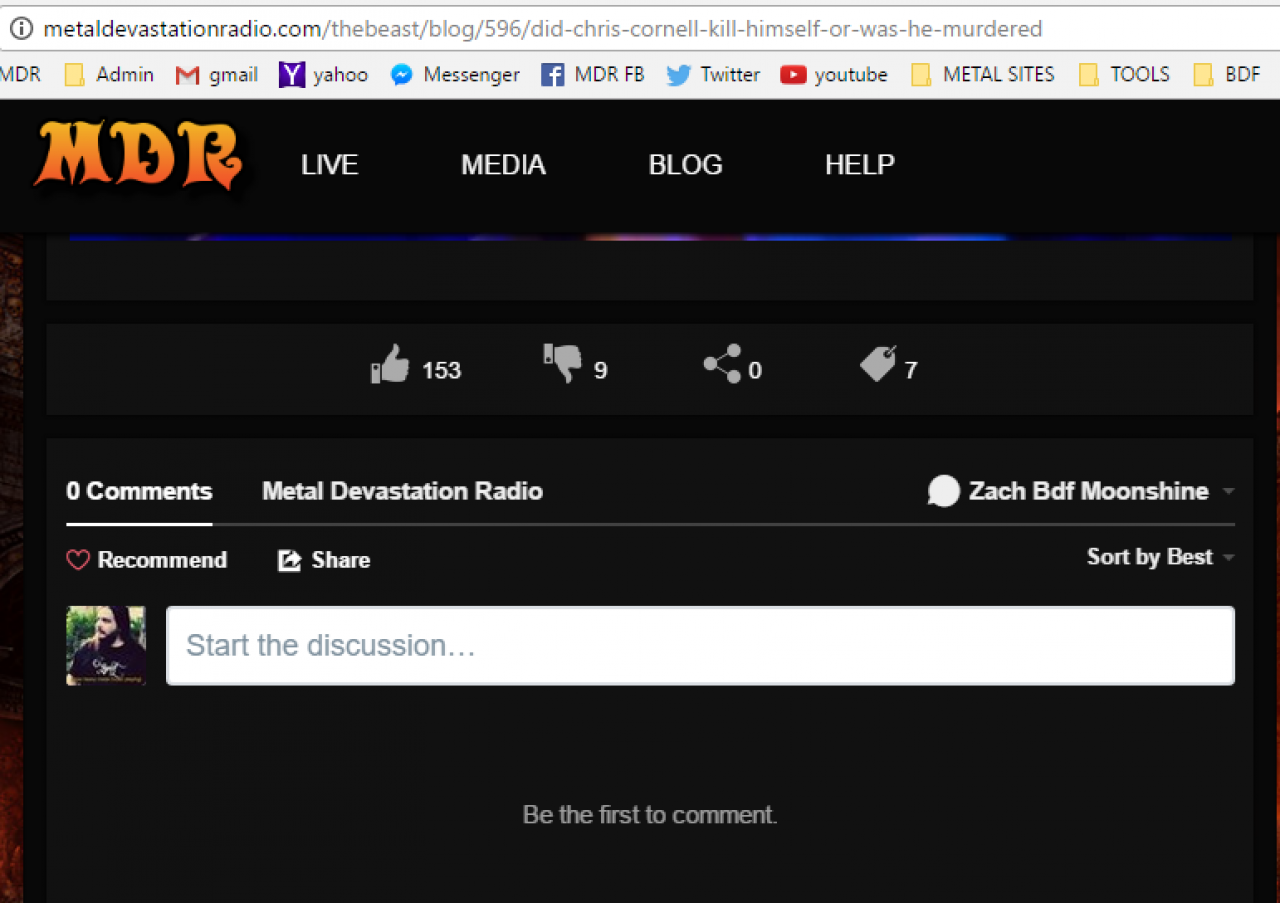Click the Share button under comments

tap(324, 560)
